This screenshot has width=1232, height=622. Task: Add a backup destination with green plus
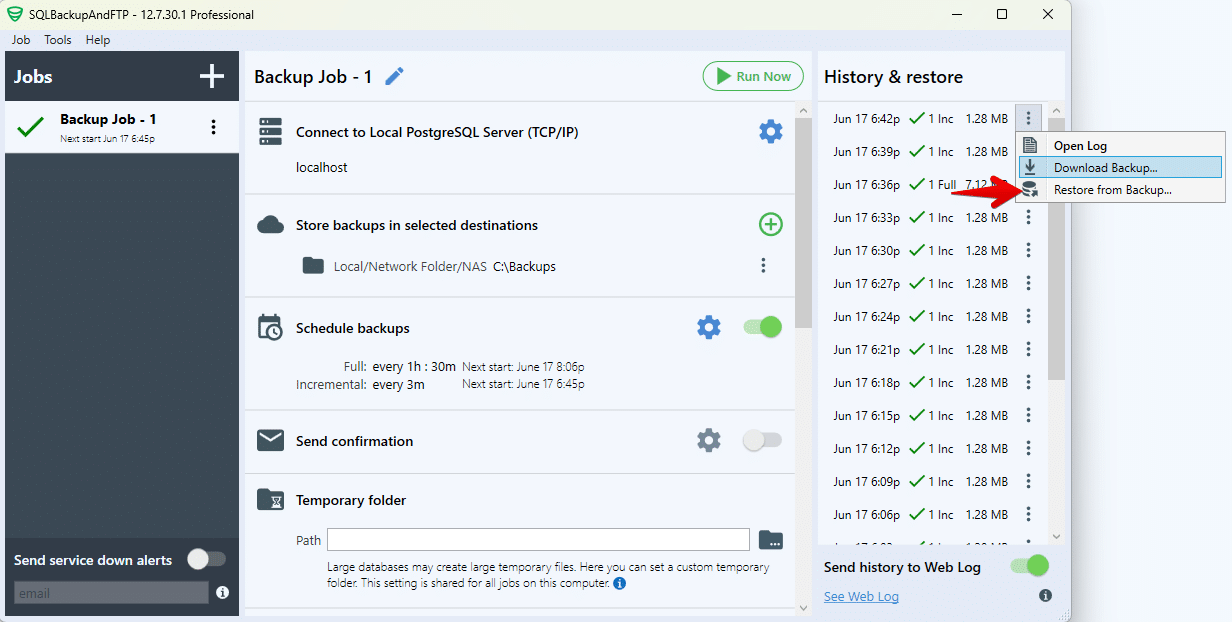point(770,224)
